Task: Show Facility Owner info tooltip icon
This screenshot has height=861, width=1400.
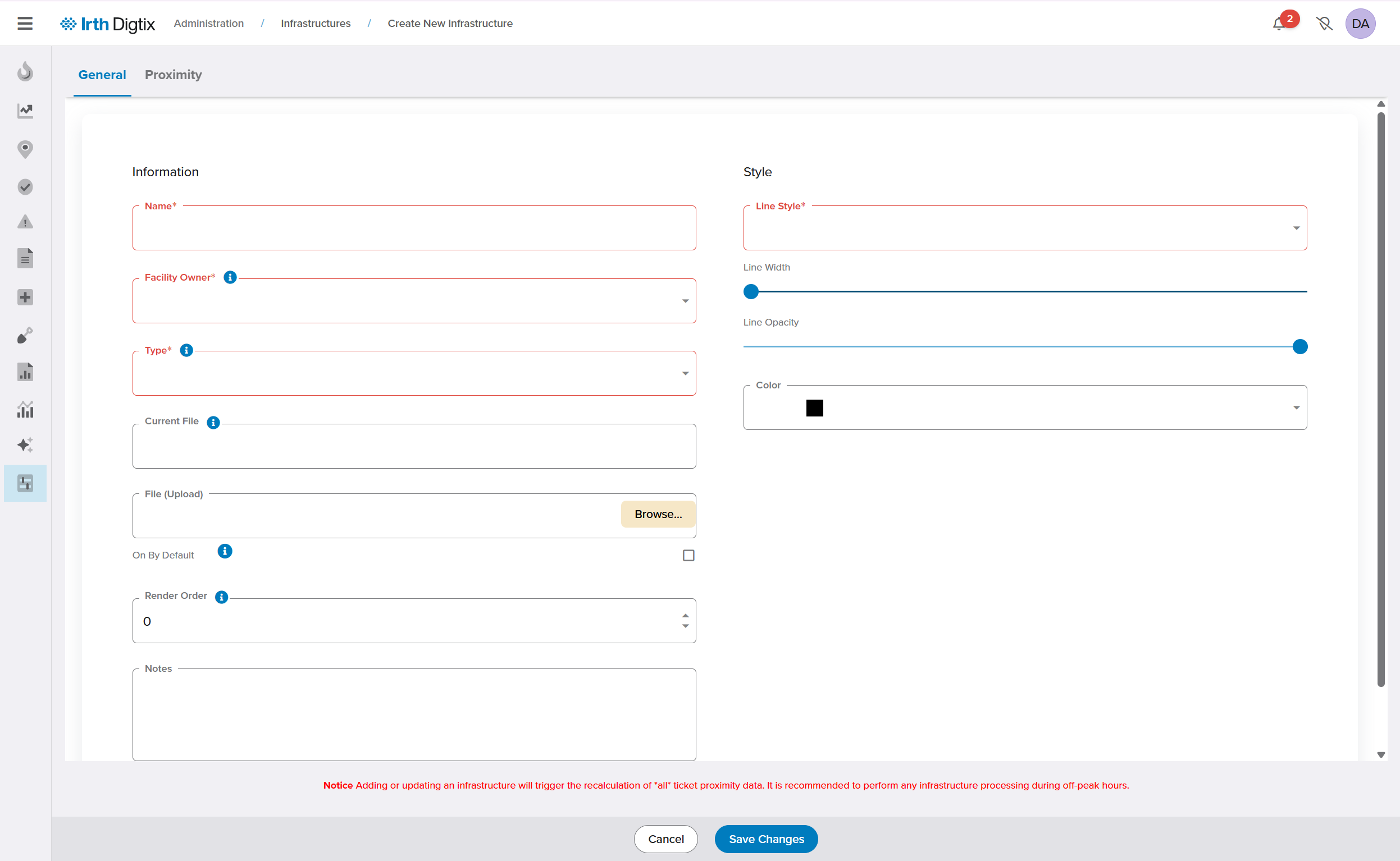Action: (230, 277)
